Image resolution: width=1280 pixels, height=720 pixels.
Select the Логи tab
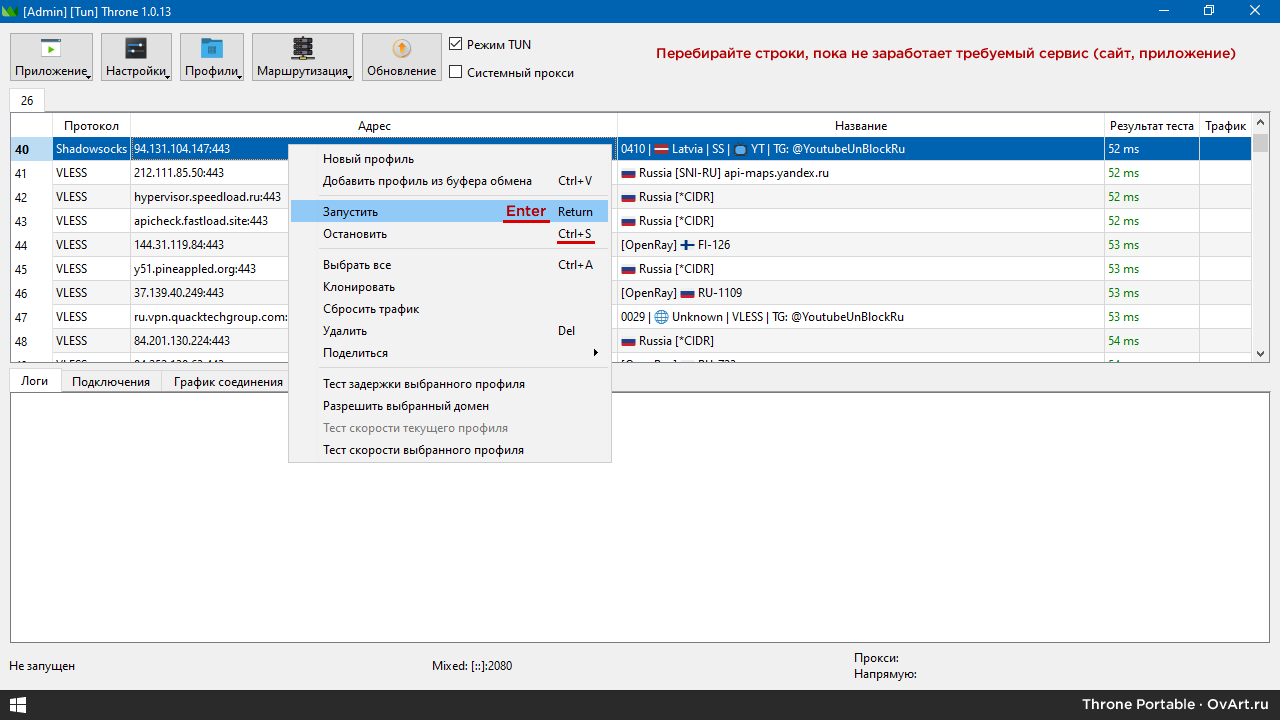(35, 382)
